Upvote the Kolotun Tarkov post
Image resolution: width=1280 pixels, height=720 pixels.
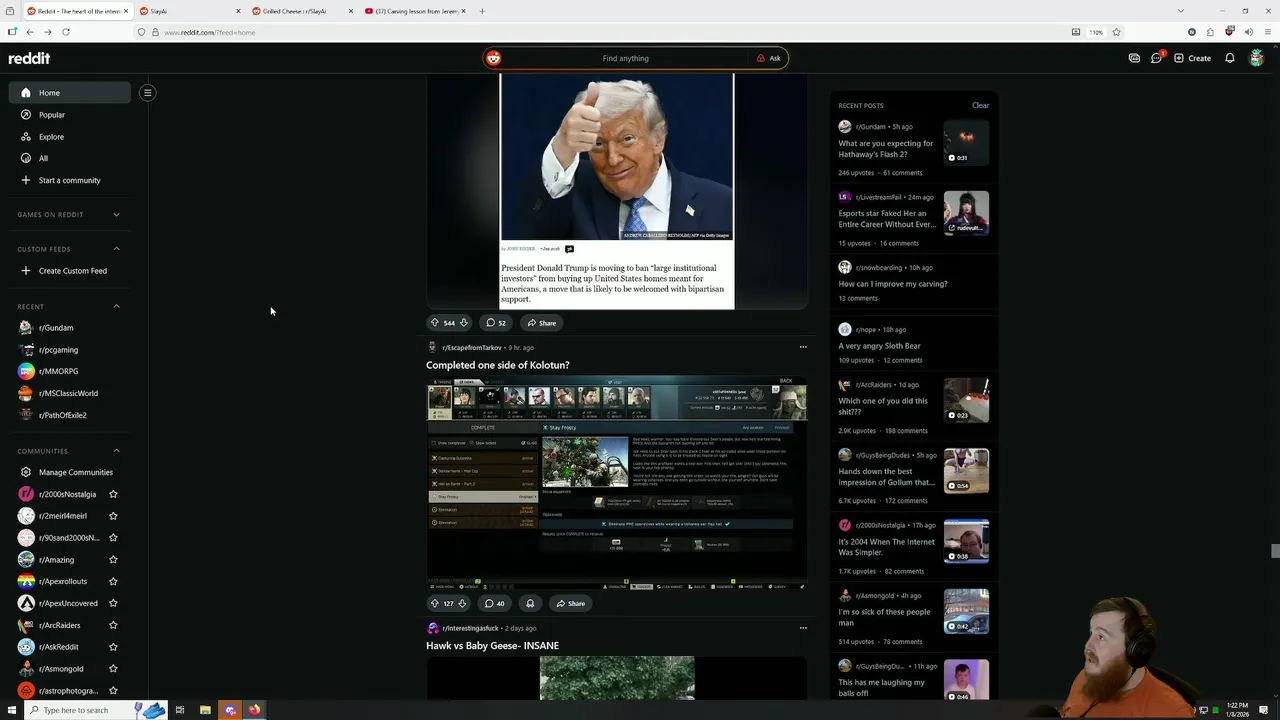click(x=435, y=603)
